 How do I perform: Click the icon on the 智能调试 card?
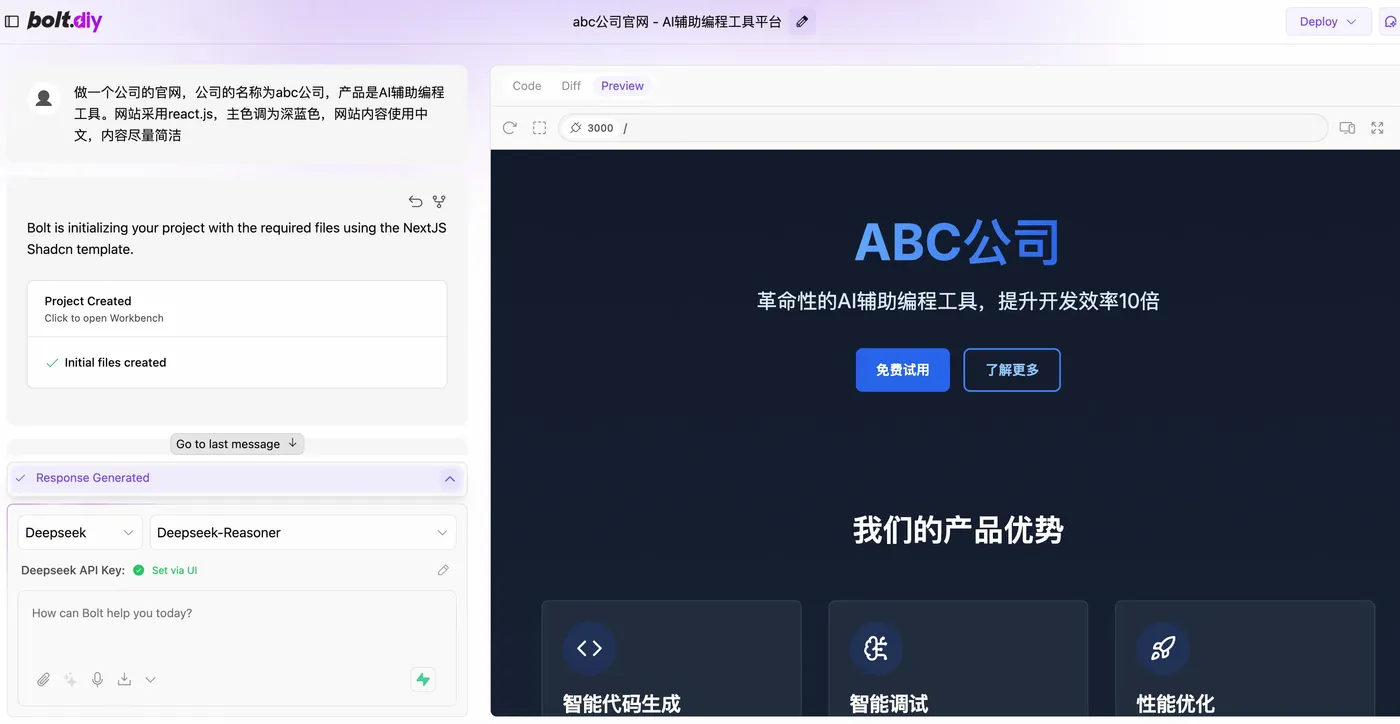pyautogui.click(x=876, y=648)
